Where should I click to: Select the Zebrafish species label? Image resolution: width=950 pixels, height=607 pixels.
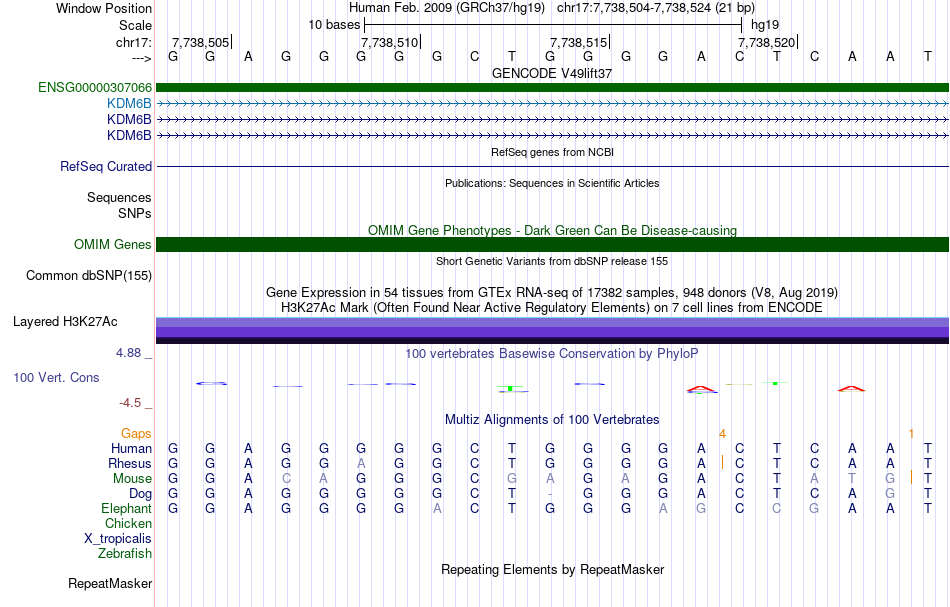coord(125,554)
